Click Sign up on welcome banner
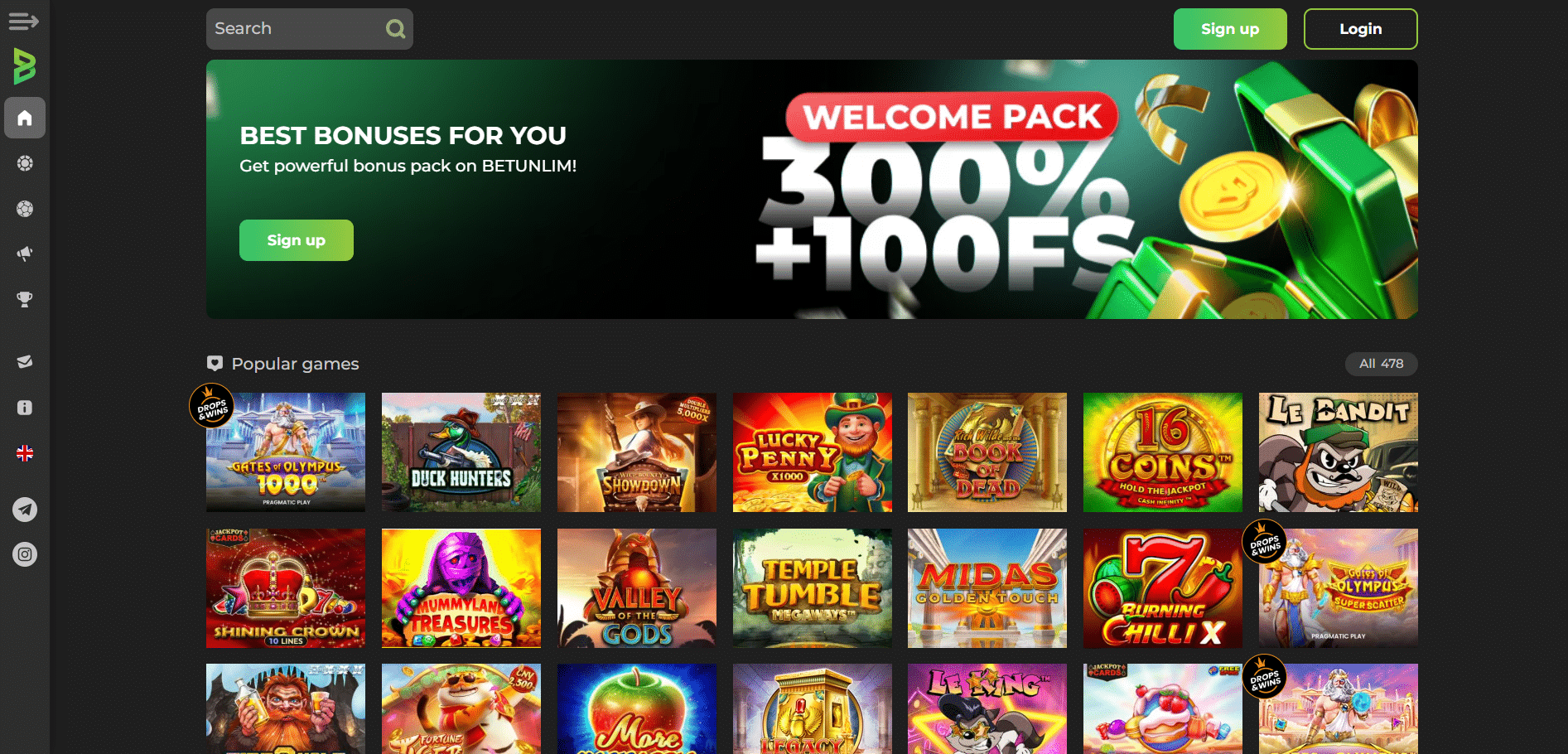This screenshot has height=754, width=1568. 297,240
